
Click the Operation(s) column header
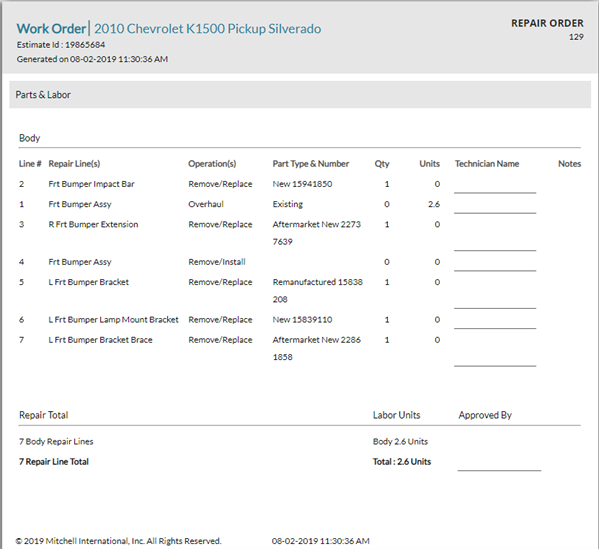point(212,164)
